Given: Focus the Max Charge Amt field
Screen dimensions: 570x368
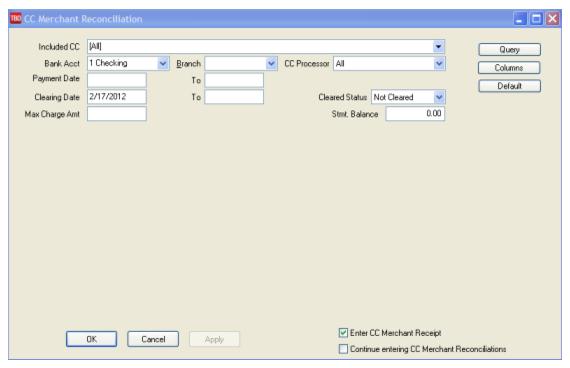Looking at the screenshot, I should pyautogui.click(x=117, y=114).
